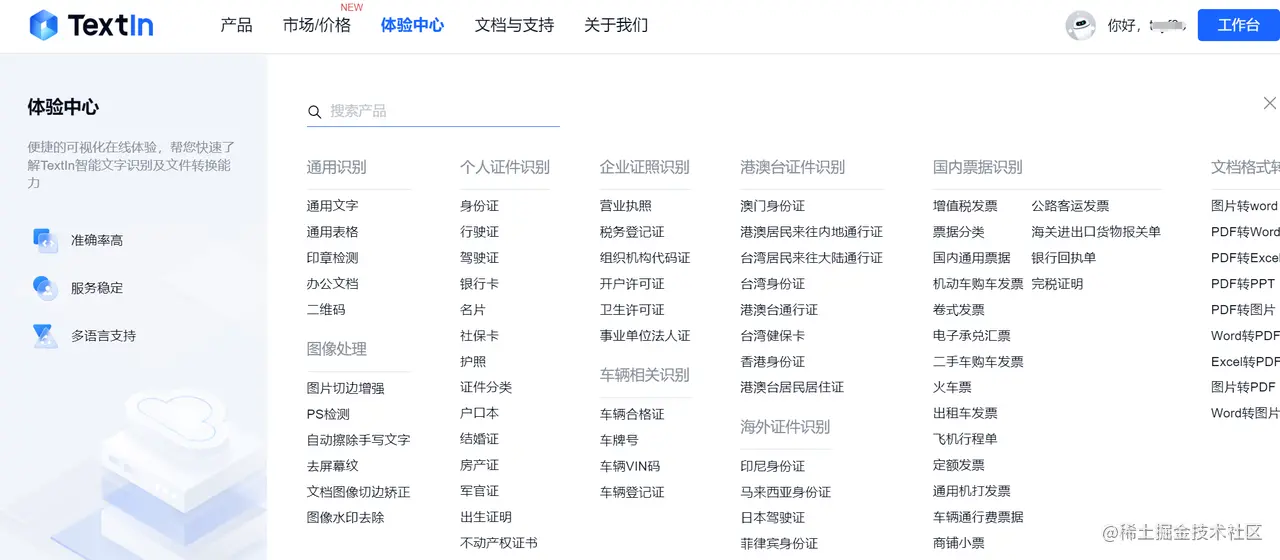Open 日本驾驶证 recognition
The height and width of the screenshot is (560, 1280).
click(772, 518)
